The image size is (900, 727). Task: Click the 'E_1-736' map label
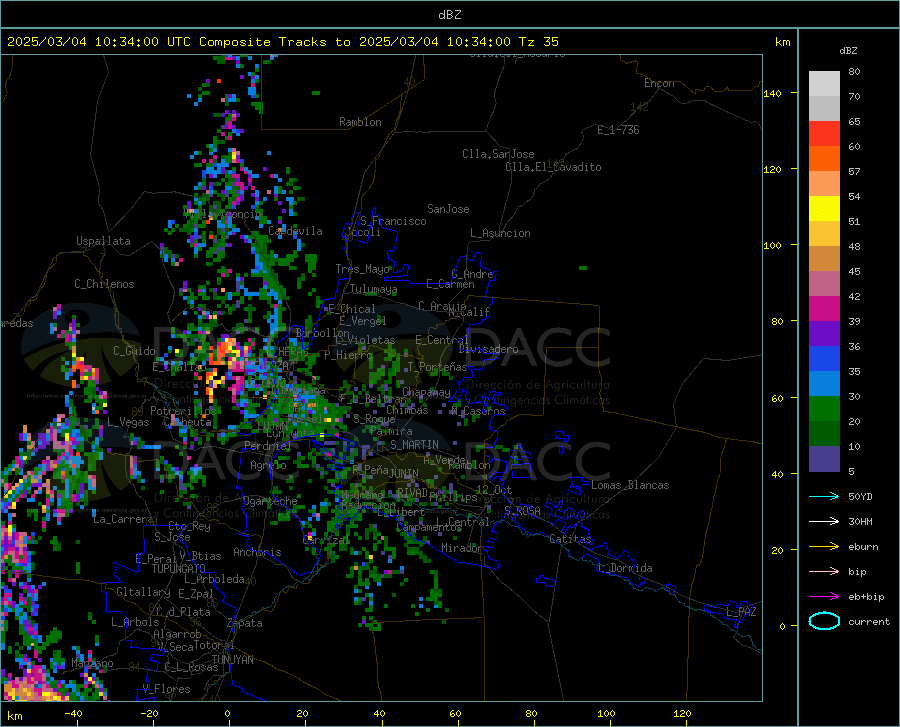click(618, 130)
